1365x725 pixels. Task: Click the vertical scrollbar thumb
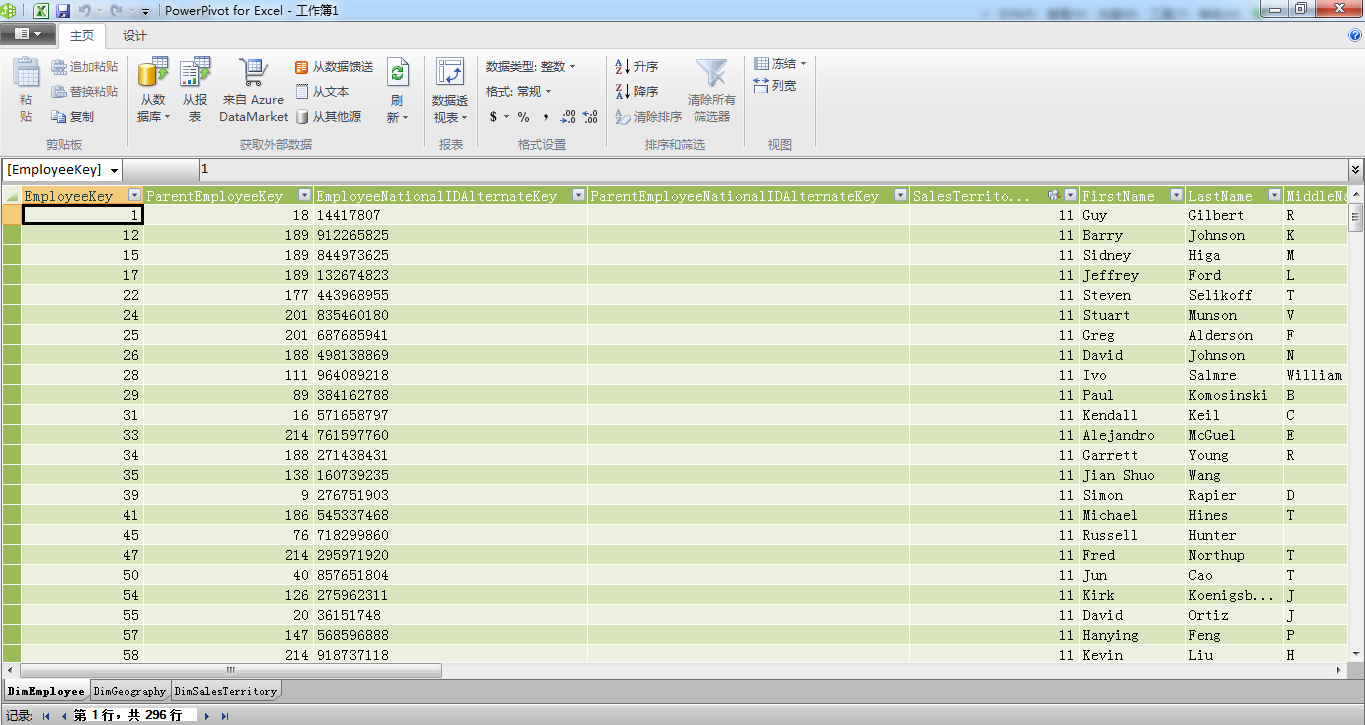coord(1356,217)
